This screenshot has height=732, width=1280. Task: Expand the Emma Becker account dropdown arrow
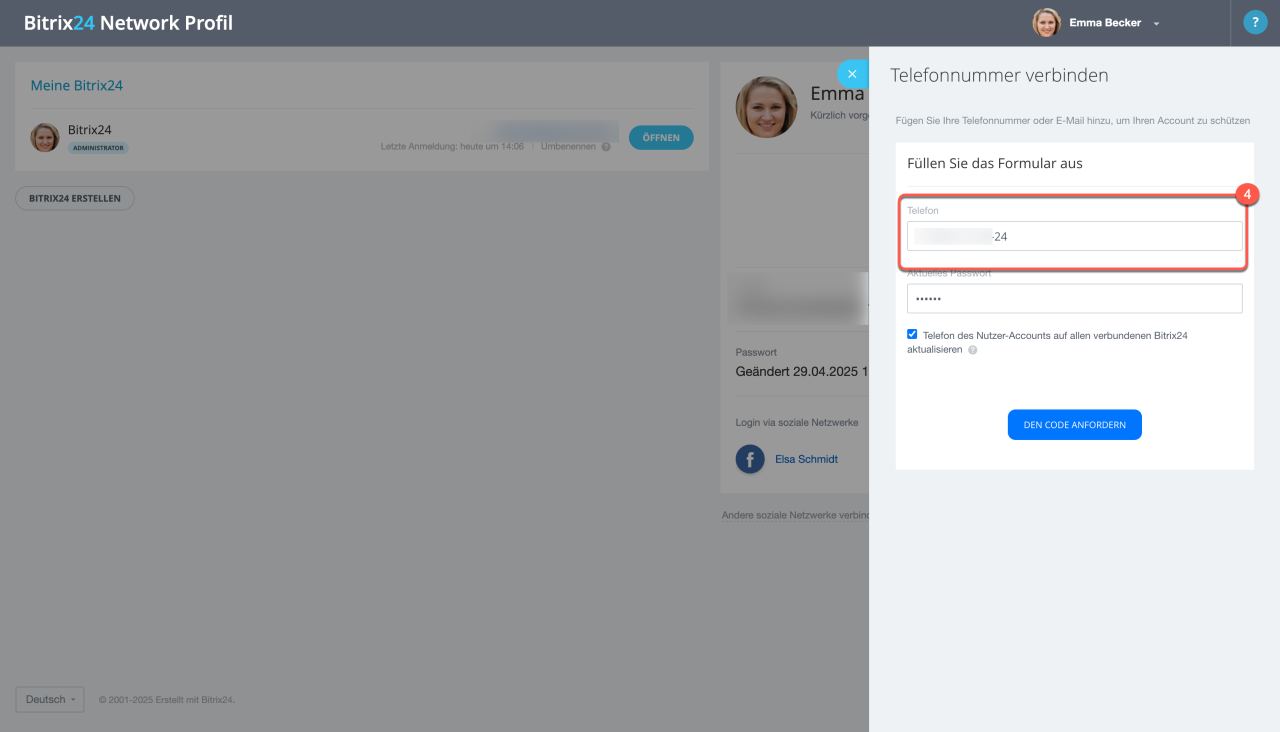[x=1156, y=23]
